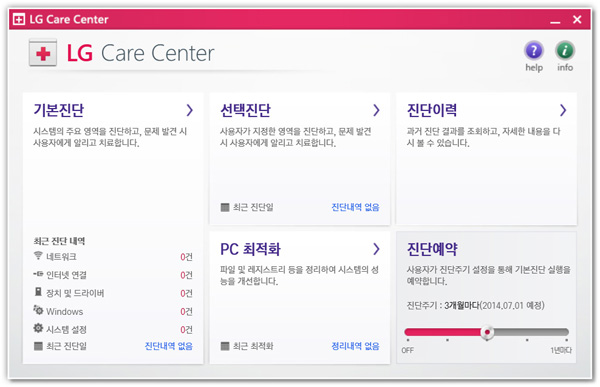Viewport: 600px width, 387px height.
Task: Click the 선택진단 heading
Action: pyautogui.click(x=245, y=110)
